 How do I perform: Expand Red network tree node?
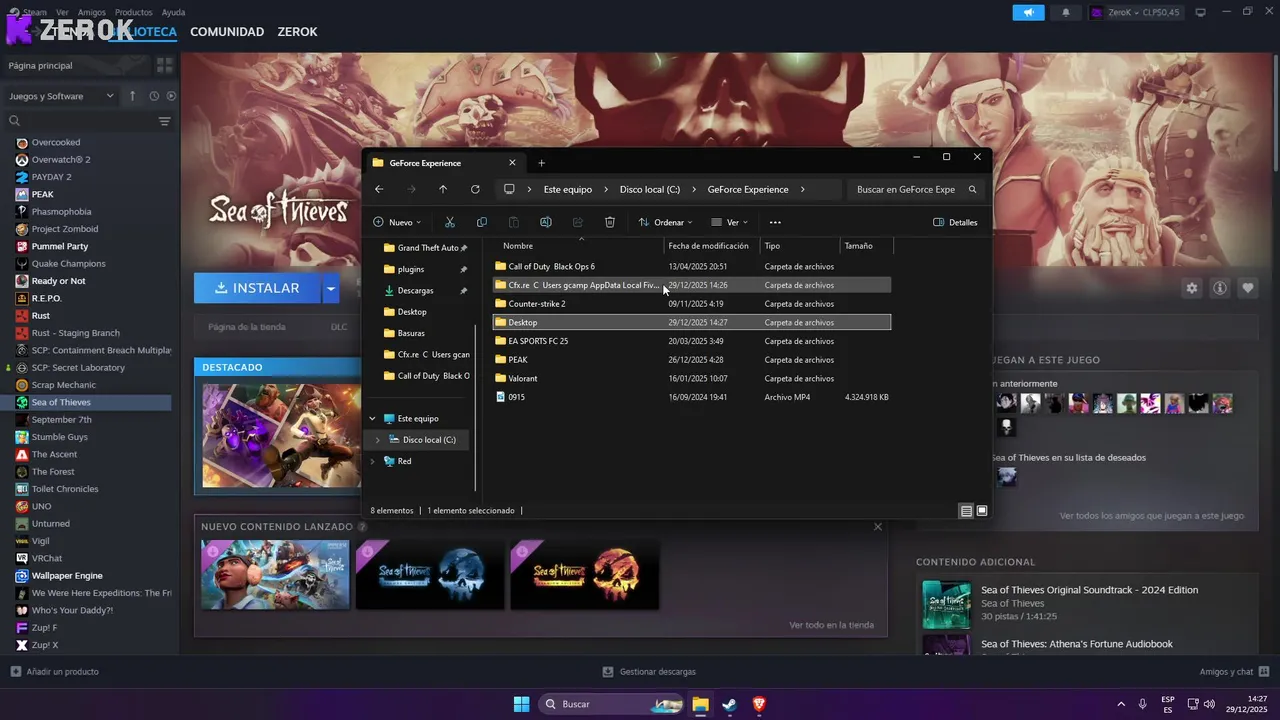373,461
